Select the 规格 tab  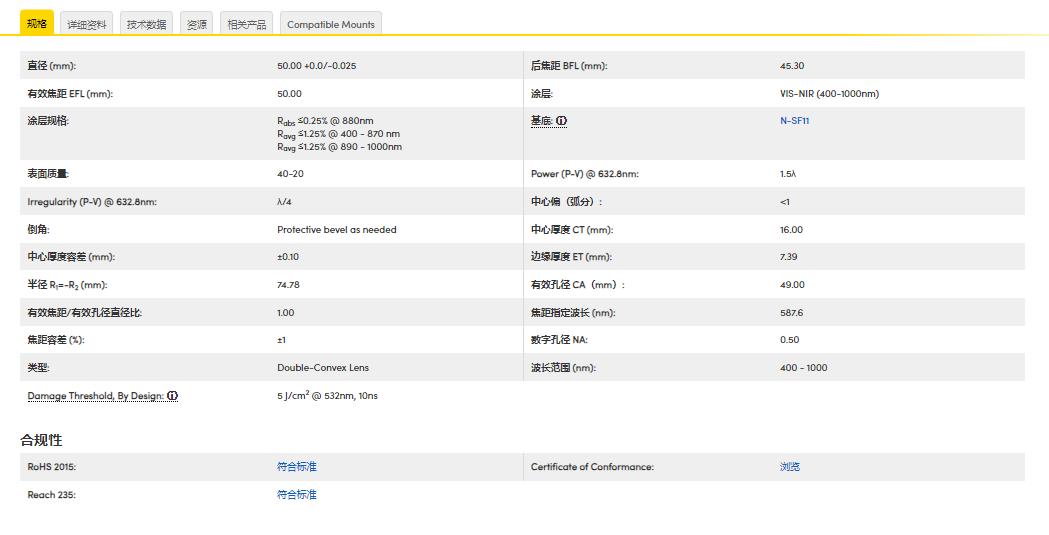(x=37, y=23)
